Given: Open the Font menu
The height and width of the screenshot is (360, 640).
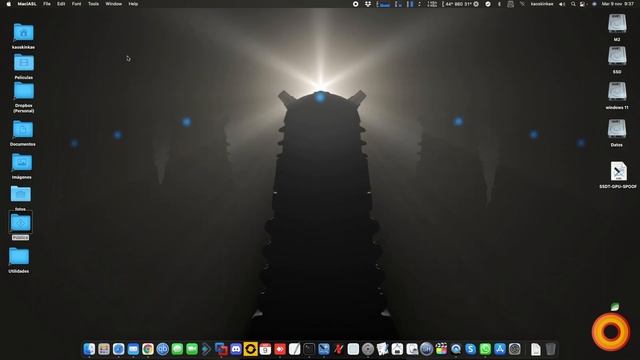Looking at the screenshot, I should (76, 4).
